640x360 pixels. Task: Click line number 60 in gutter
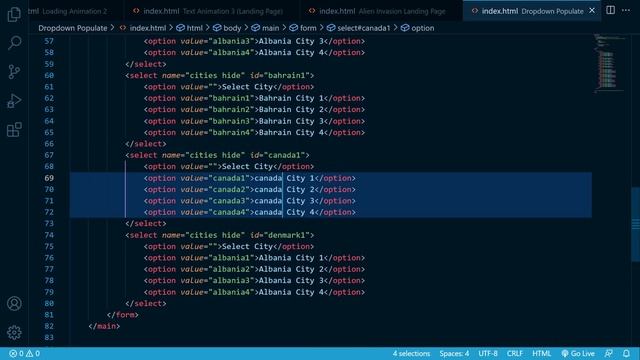pos(49,76)
